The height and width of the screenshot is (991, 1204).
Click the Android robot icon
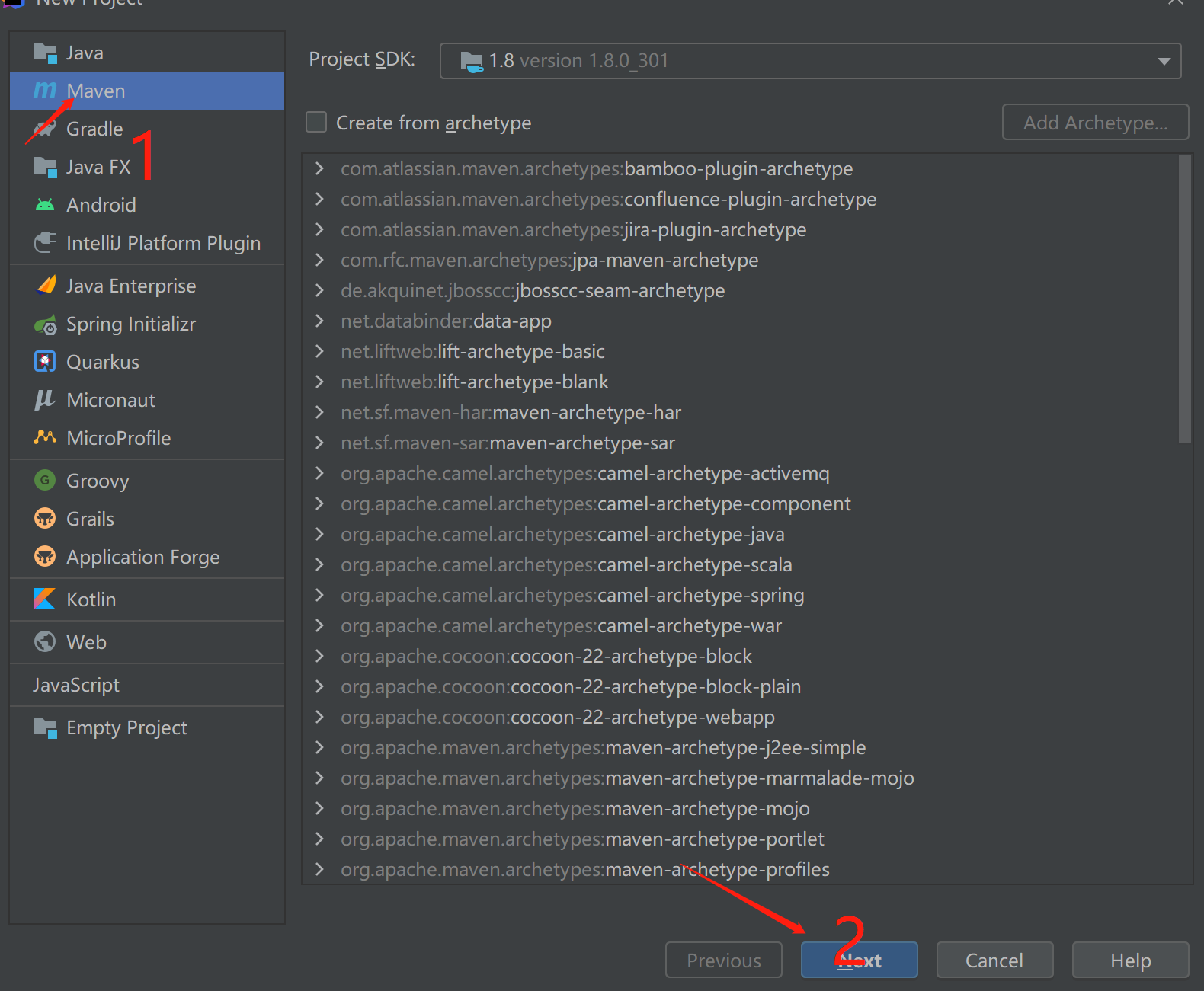click(45, 205)
